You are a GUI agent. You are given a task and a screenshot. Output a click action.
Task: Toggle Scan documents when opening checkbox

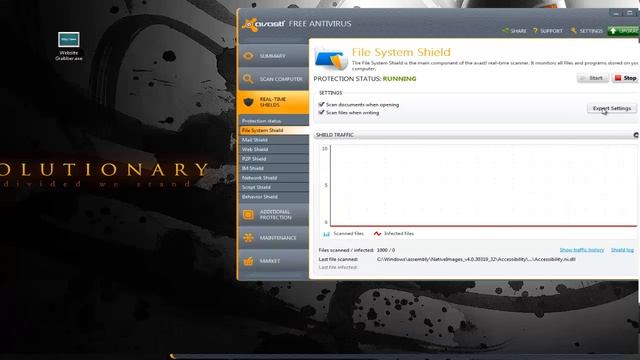pyautogui.click(x=321, y=104)
